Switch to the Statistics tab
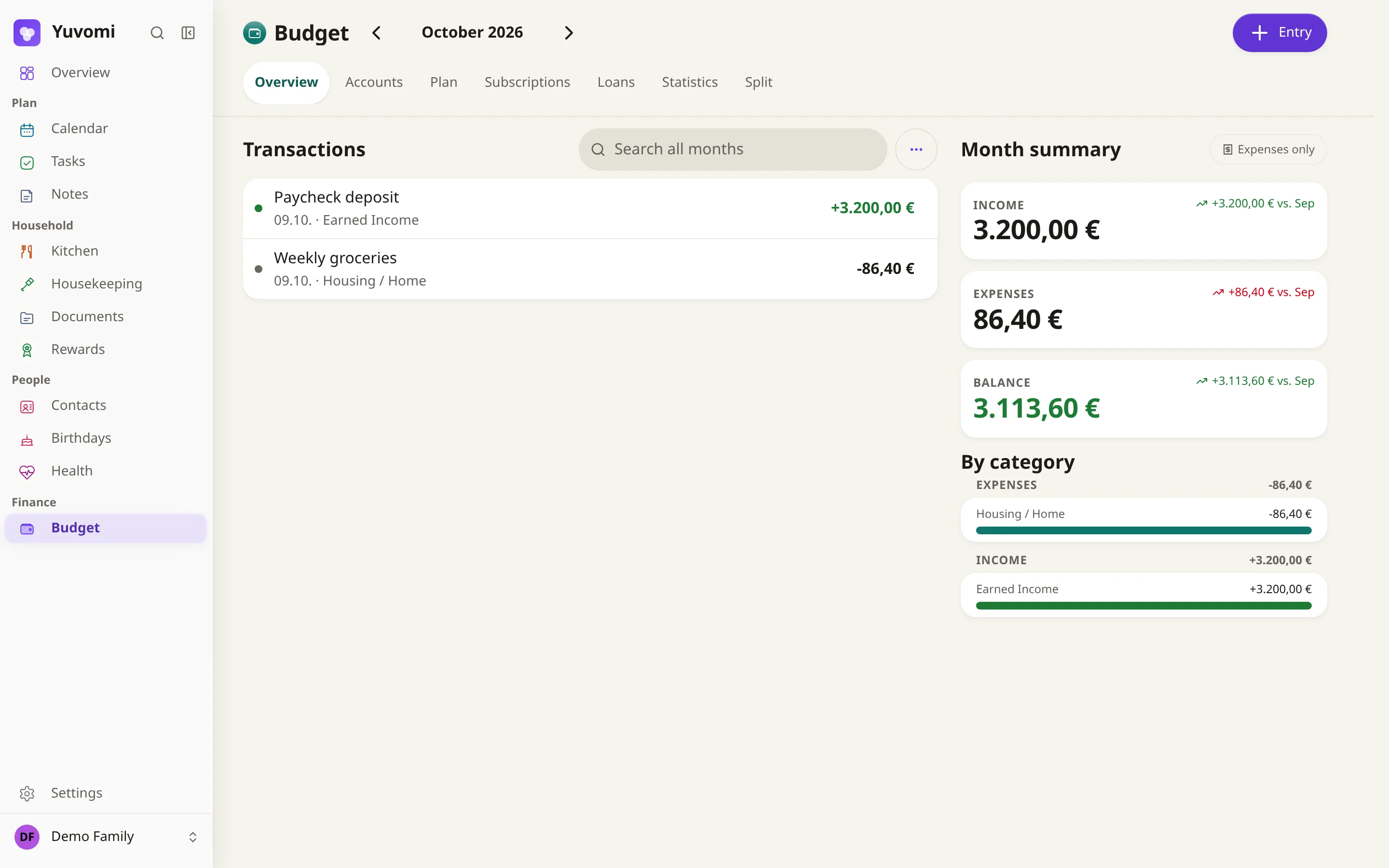This screenshot has height=868, width=1389. click(690, 82)
